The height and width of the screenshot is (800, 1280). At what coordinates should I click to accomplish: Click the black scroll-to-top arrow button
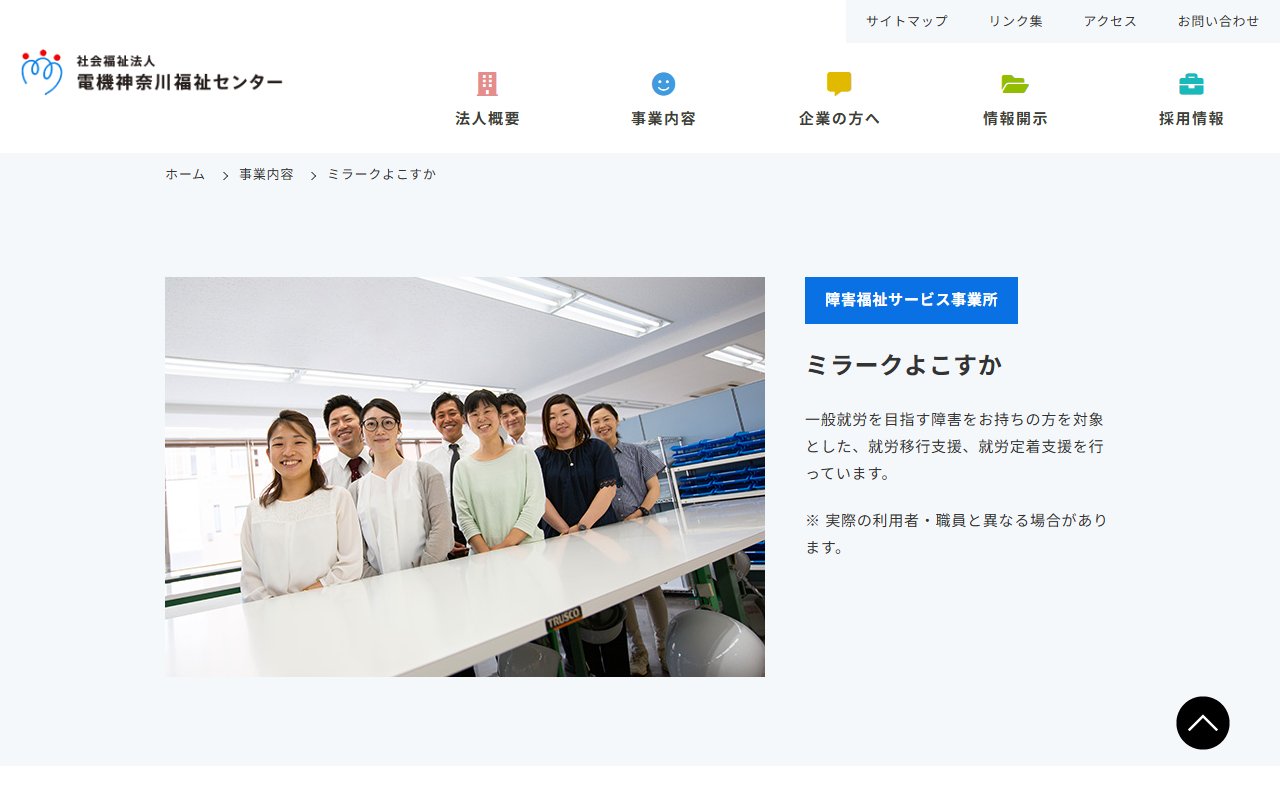pos(1203,723)
